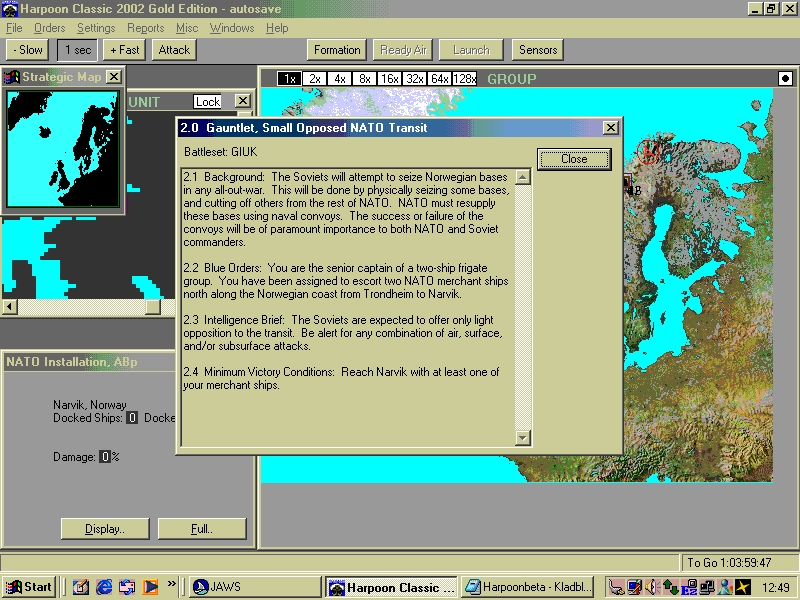The width and height of the screenshot is (800, 600).
Task: Click the first Quick Launch notepad icon
Action: coord(80,587)
